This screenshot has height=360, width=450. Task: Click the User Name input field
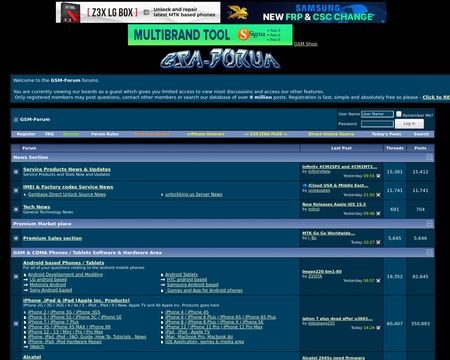pyautogui.click(x=377, y=114)
